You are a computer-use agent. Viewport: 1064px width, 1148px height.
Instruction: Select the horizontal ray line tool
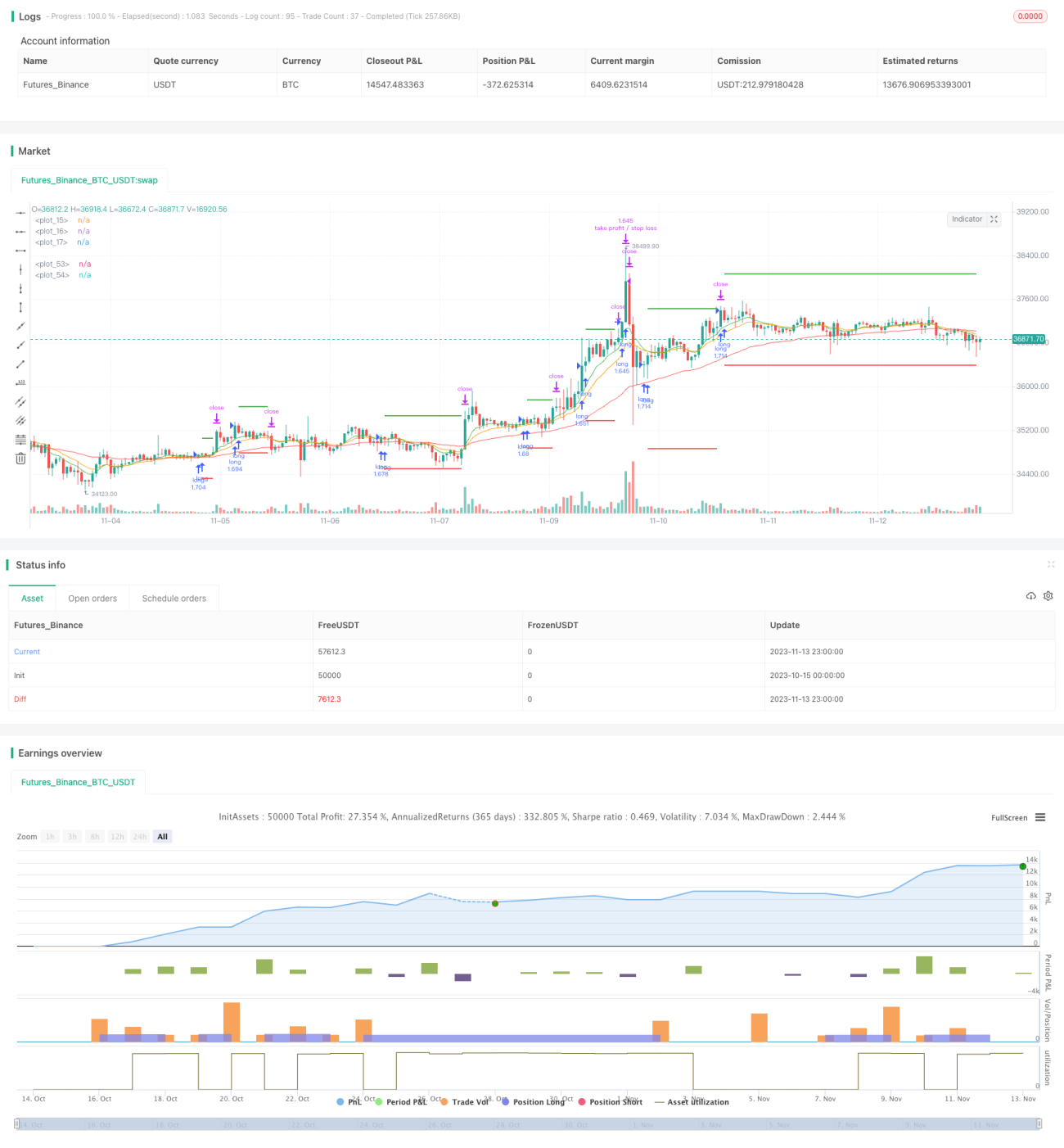(x=20, y=232)
